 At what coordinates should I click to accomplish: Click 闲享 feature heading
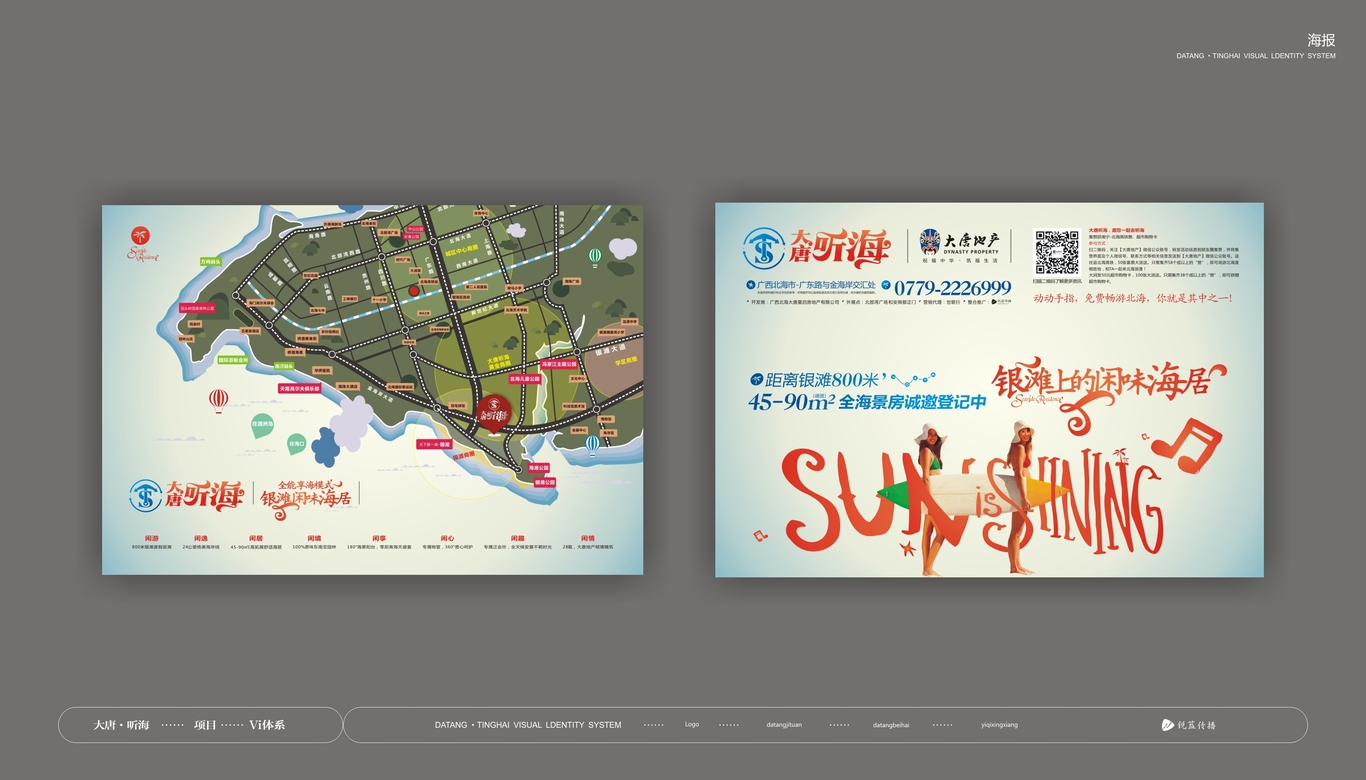pyautogui.click(x=379, y=538)
